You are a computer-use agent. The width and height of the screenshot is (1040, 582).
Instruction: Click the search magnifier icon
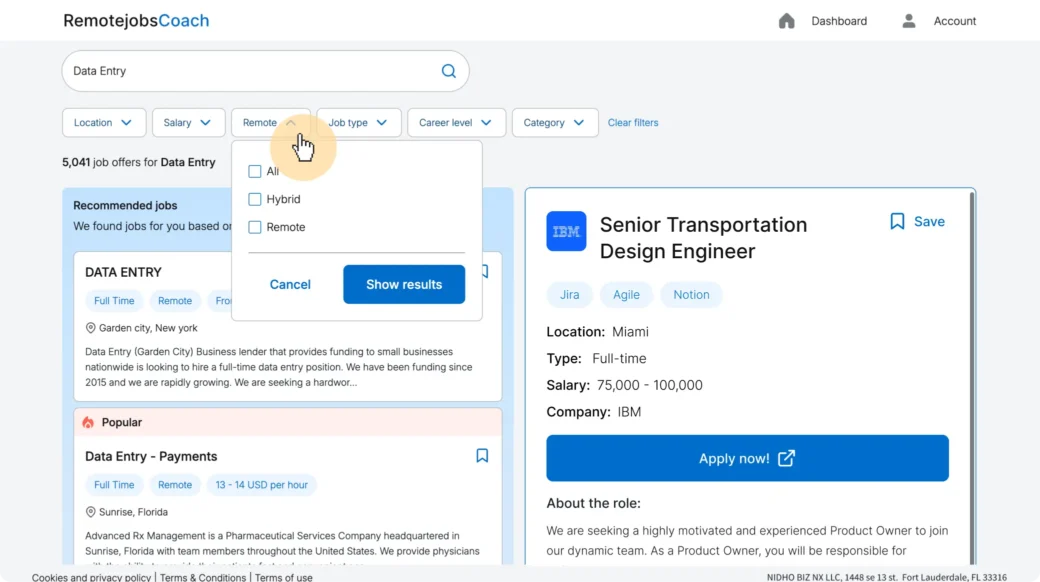point(449,71)
